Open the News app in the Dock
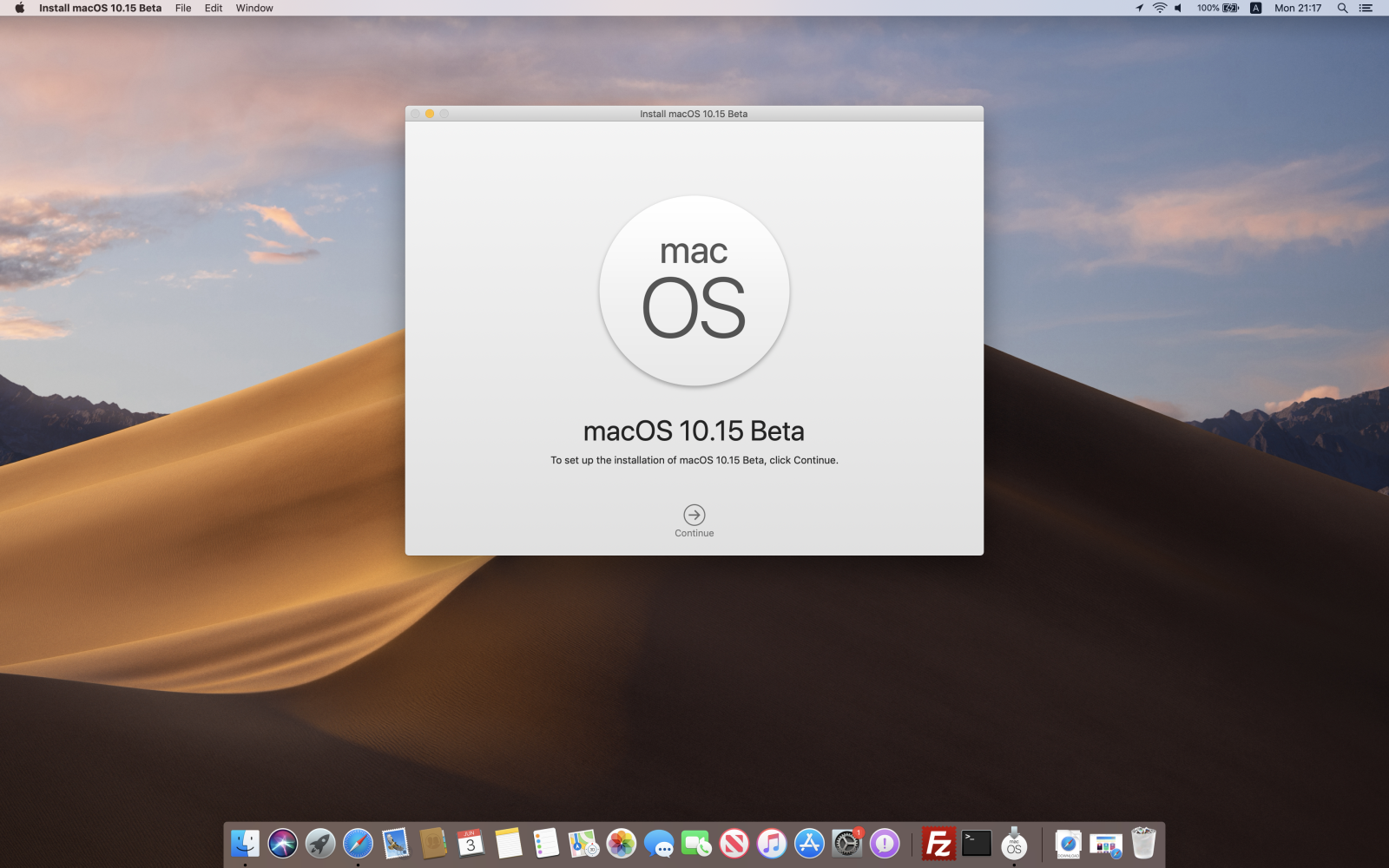 pos(734,843)
